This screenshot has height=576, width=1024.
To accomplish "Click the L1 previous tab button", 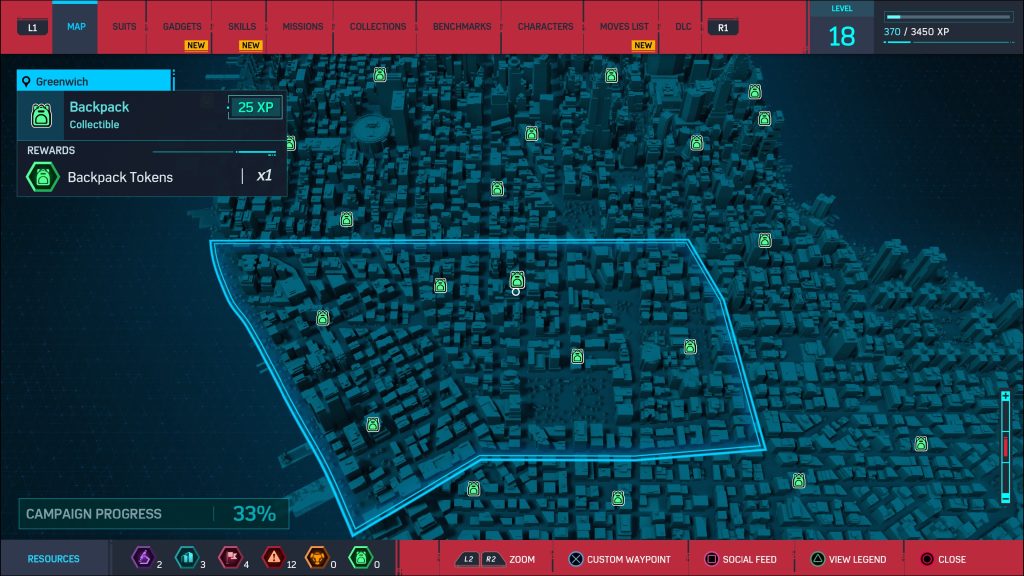I will tap(32, 27).
